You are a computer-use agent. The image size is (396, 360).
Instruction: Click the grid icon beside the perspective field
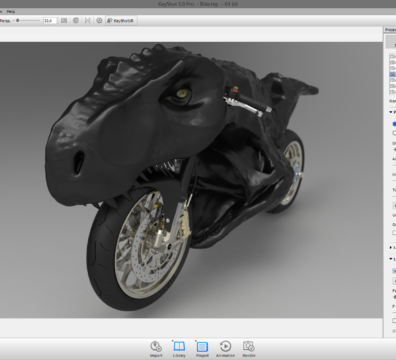(64, 21)
